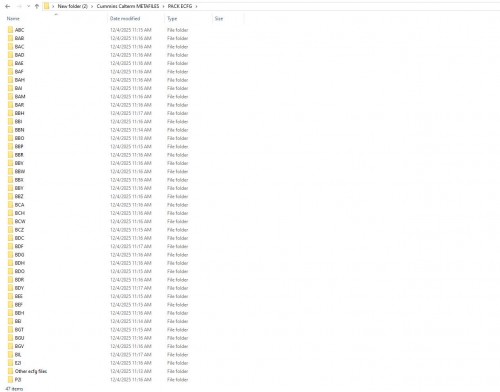The image size is (500, 392).
Task: Sort by the Name column header
Action: (13, 19)
